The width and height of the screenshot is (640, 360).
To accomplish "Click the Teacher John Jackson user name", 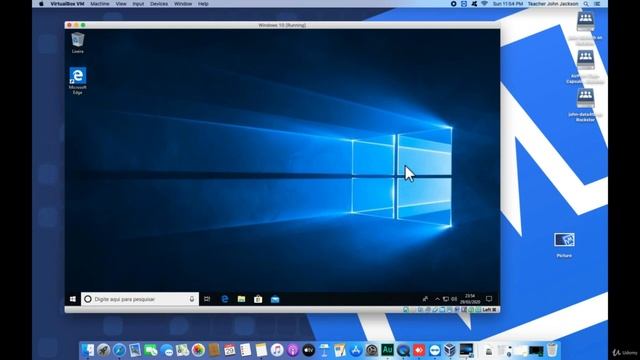I will (553, 4).
